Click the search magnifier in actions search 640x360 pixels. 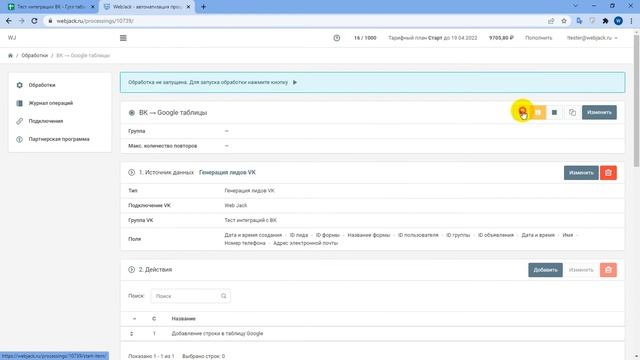224,296
